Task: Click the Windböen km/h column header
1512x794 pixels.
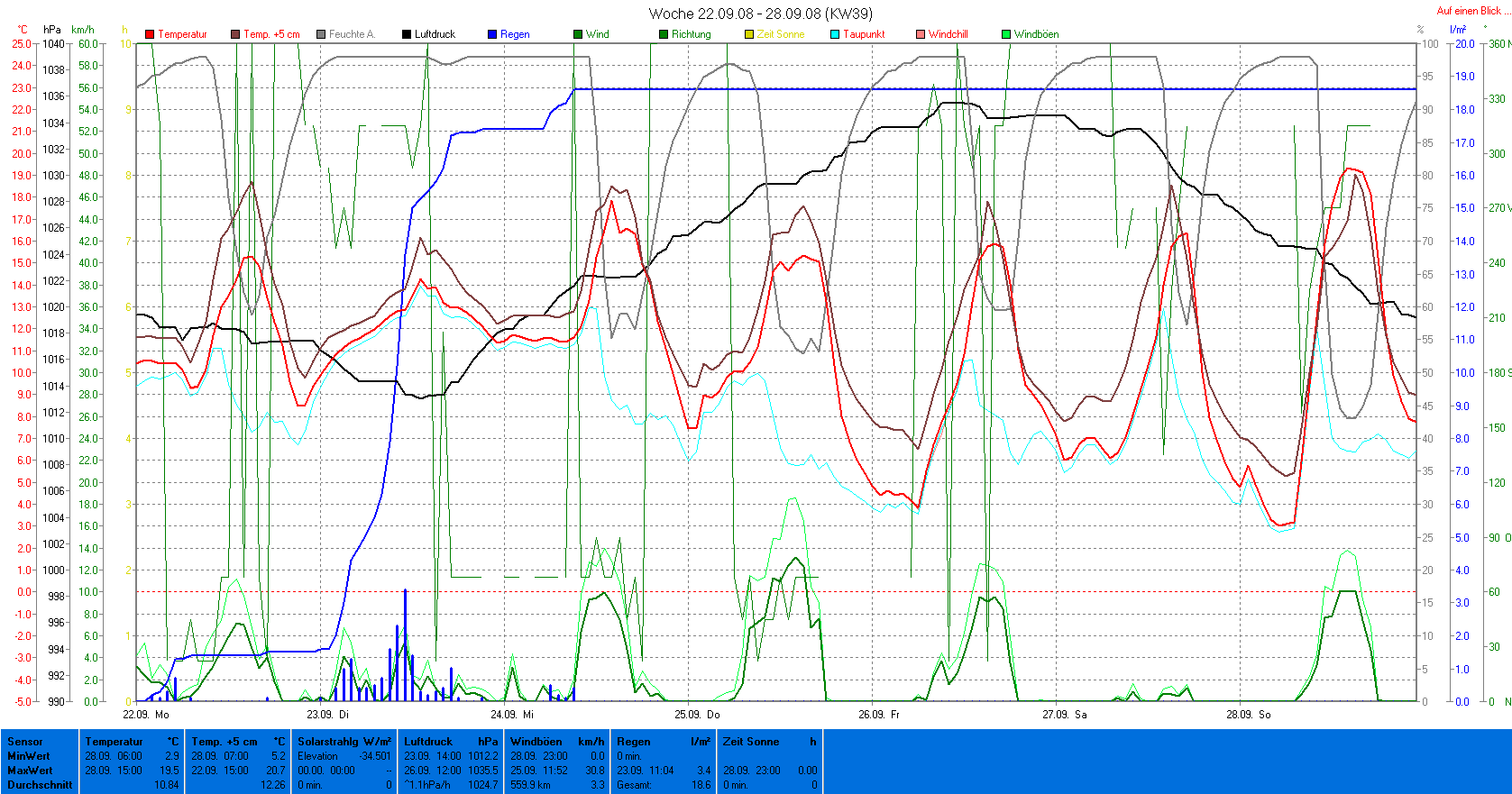Action: [556, 742]
